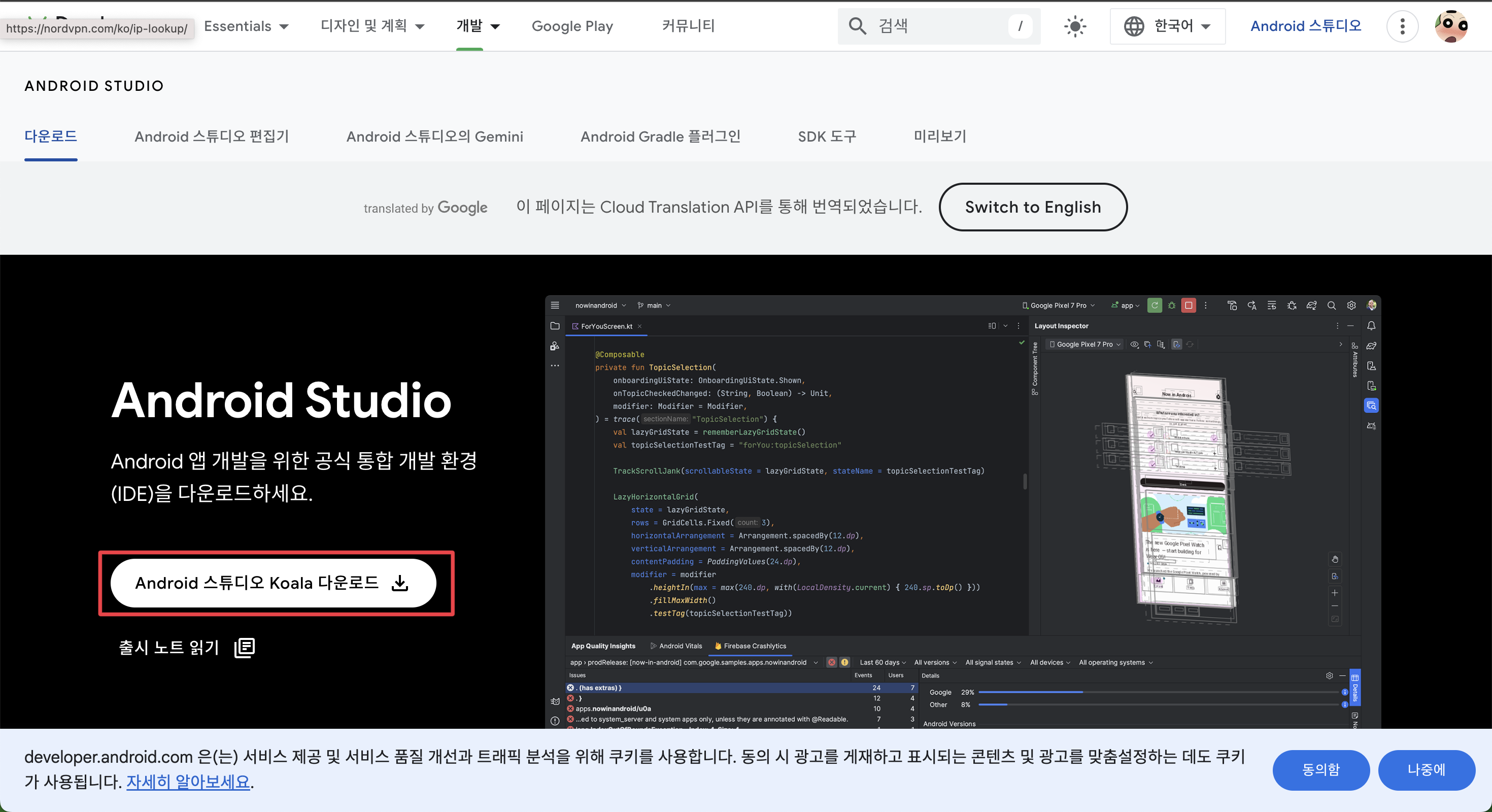The width and height of the screenshot is (1492, 812).
Task: Click the debug bug icon in IDE toolbar
Action: click(1171, 305)
